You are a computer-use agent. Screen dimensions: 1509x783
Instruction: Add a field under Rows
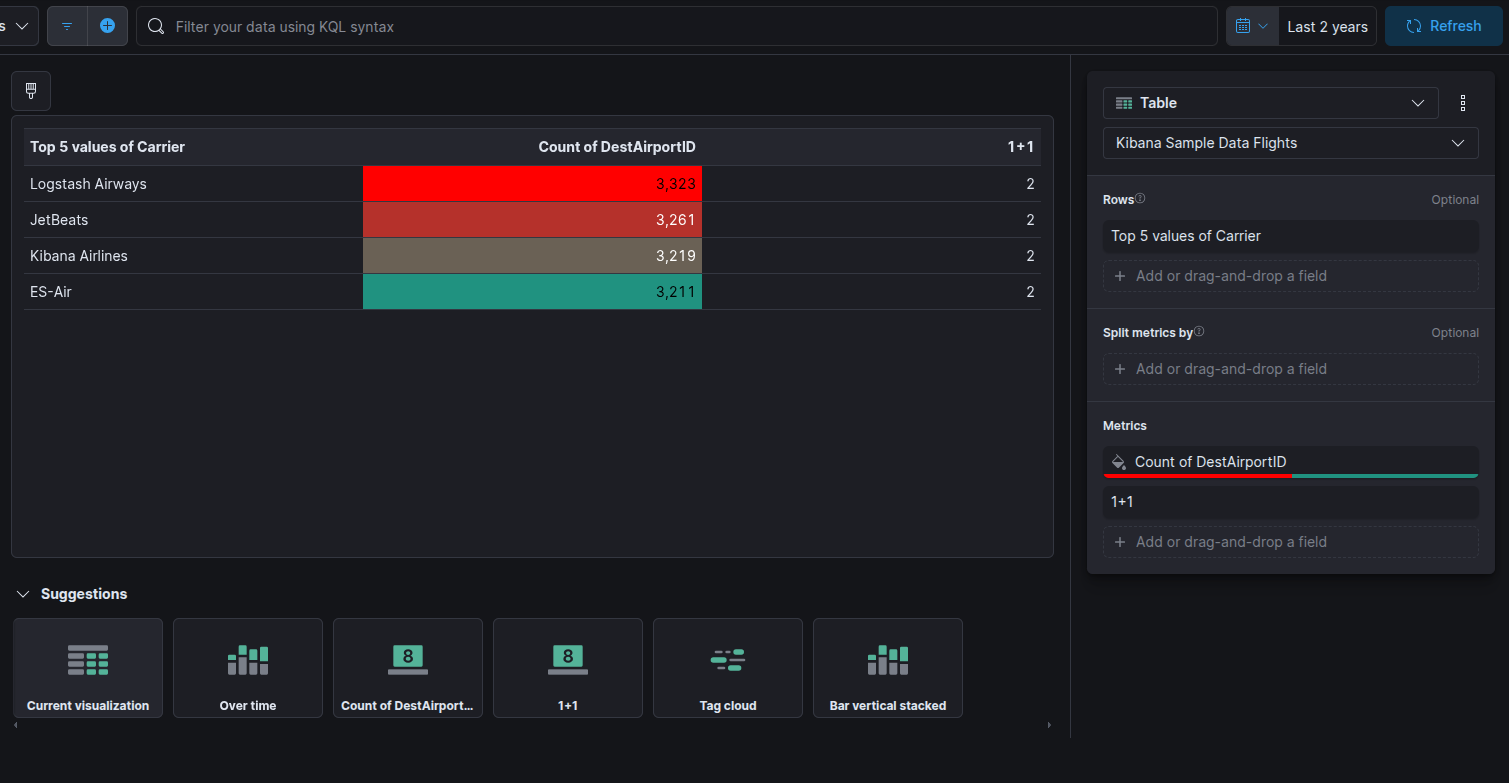coord(1290,276)
